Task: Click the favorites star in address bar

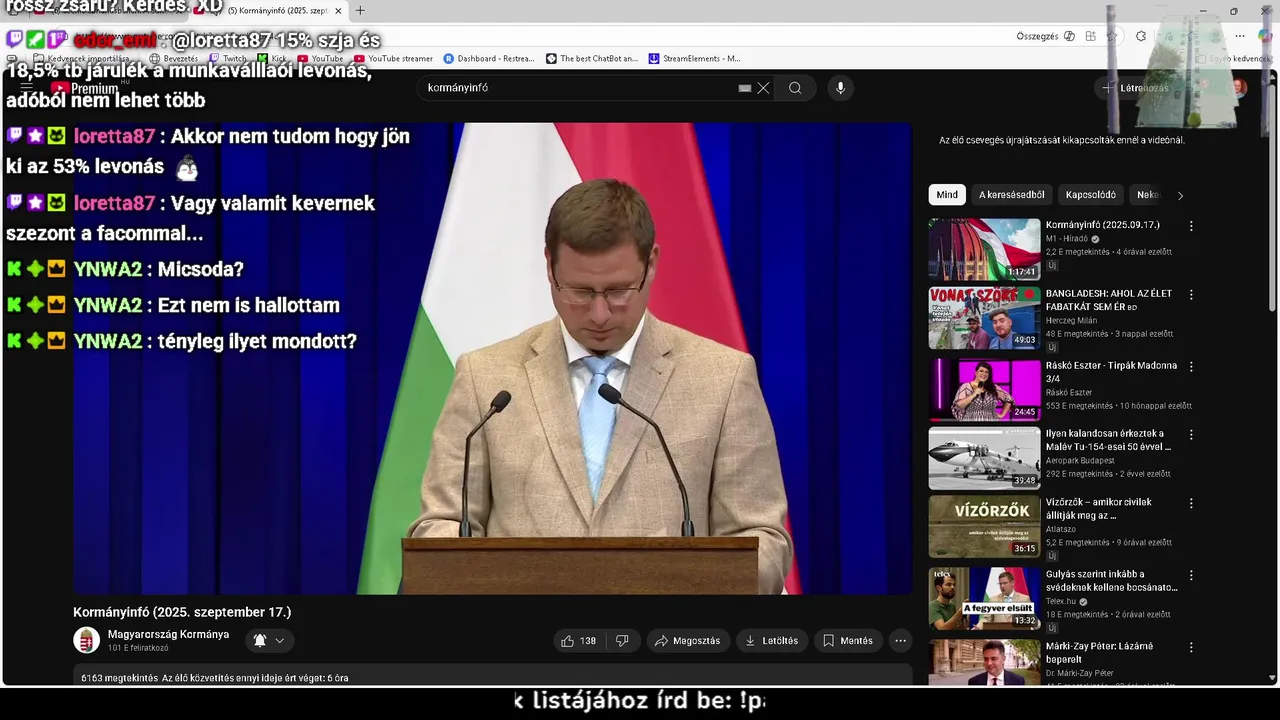Action: click(1112, 36)
